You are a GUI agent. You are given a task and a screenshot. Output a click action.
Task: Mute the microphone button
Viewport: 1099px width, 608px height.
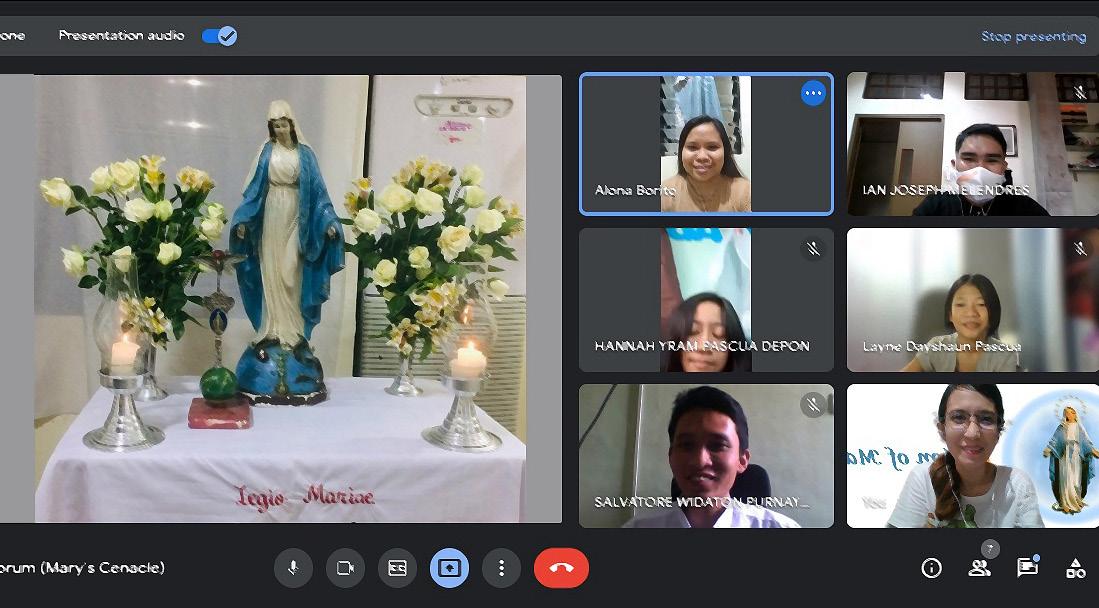pyautogui.click(x=293, y=568)
